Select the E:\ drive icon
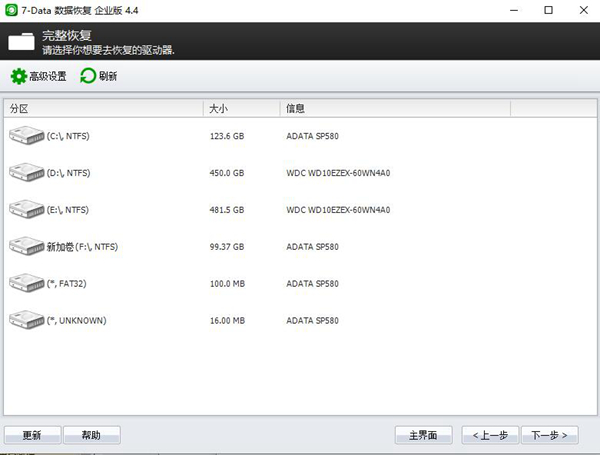Image resolution: width=600 pixels, height=455 pixels. 26,209
